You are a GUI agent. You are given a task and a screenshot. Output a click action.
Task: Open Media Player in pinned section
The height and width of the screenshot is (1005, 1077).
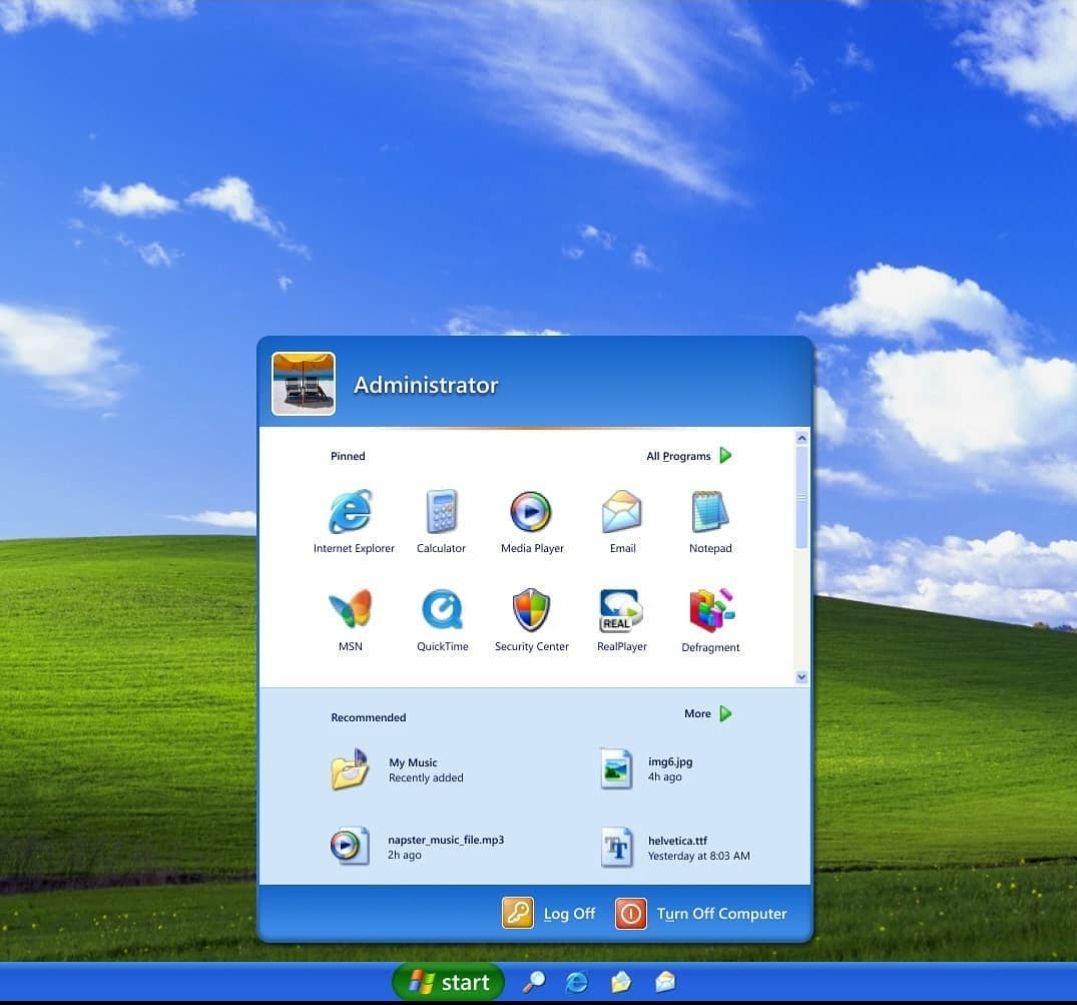pos(531,512)
